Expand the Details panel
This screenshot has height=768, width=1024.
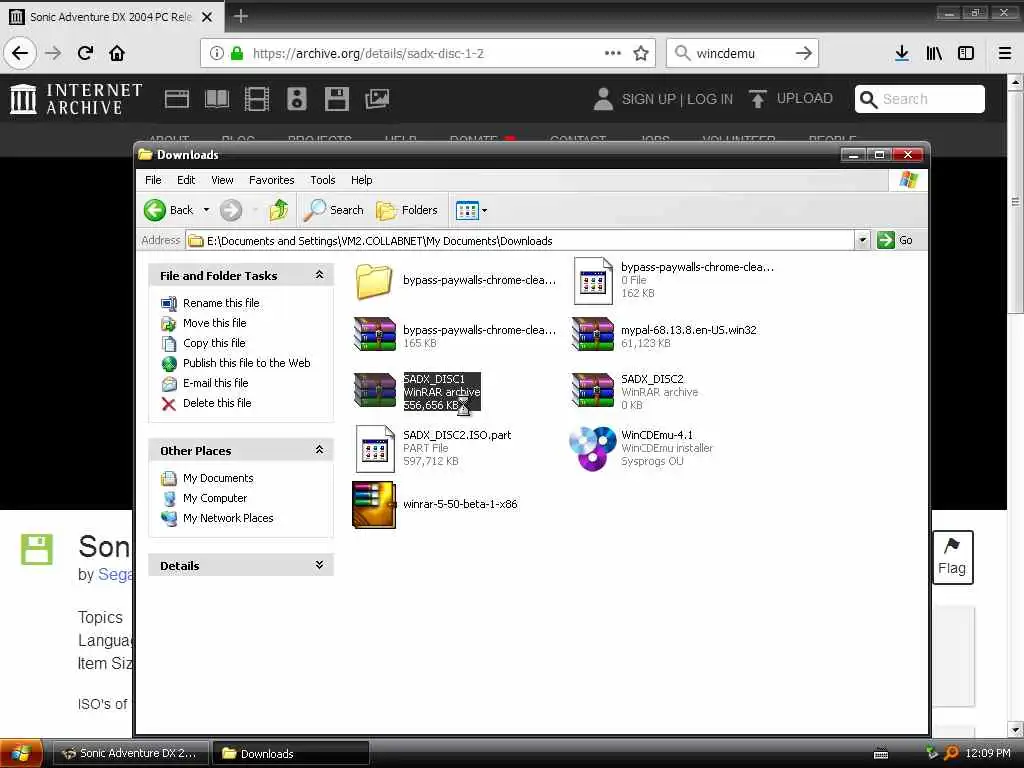coord(319,565)
